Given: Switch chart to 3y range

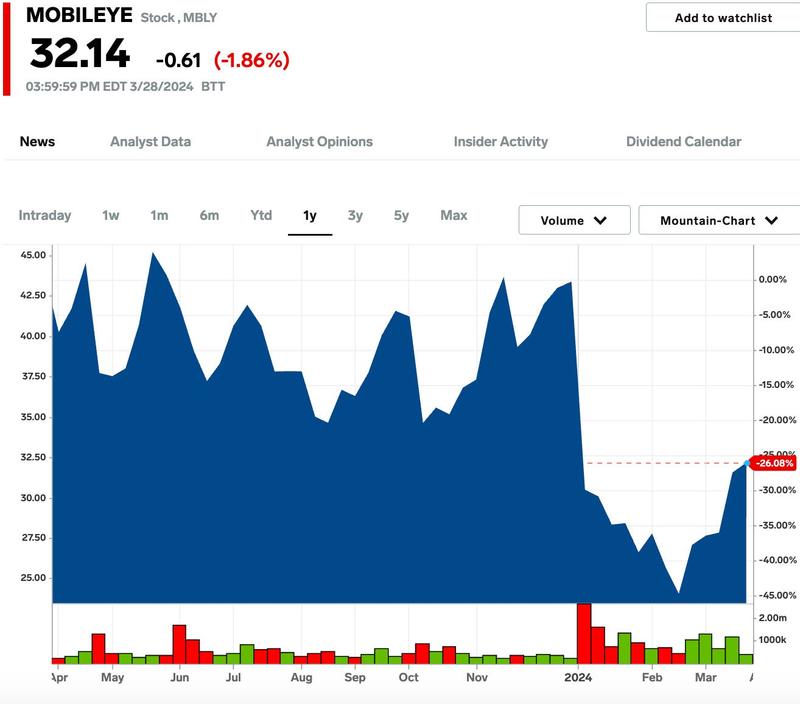Looking at the screenshot, I should point(355,215).
